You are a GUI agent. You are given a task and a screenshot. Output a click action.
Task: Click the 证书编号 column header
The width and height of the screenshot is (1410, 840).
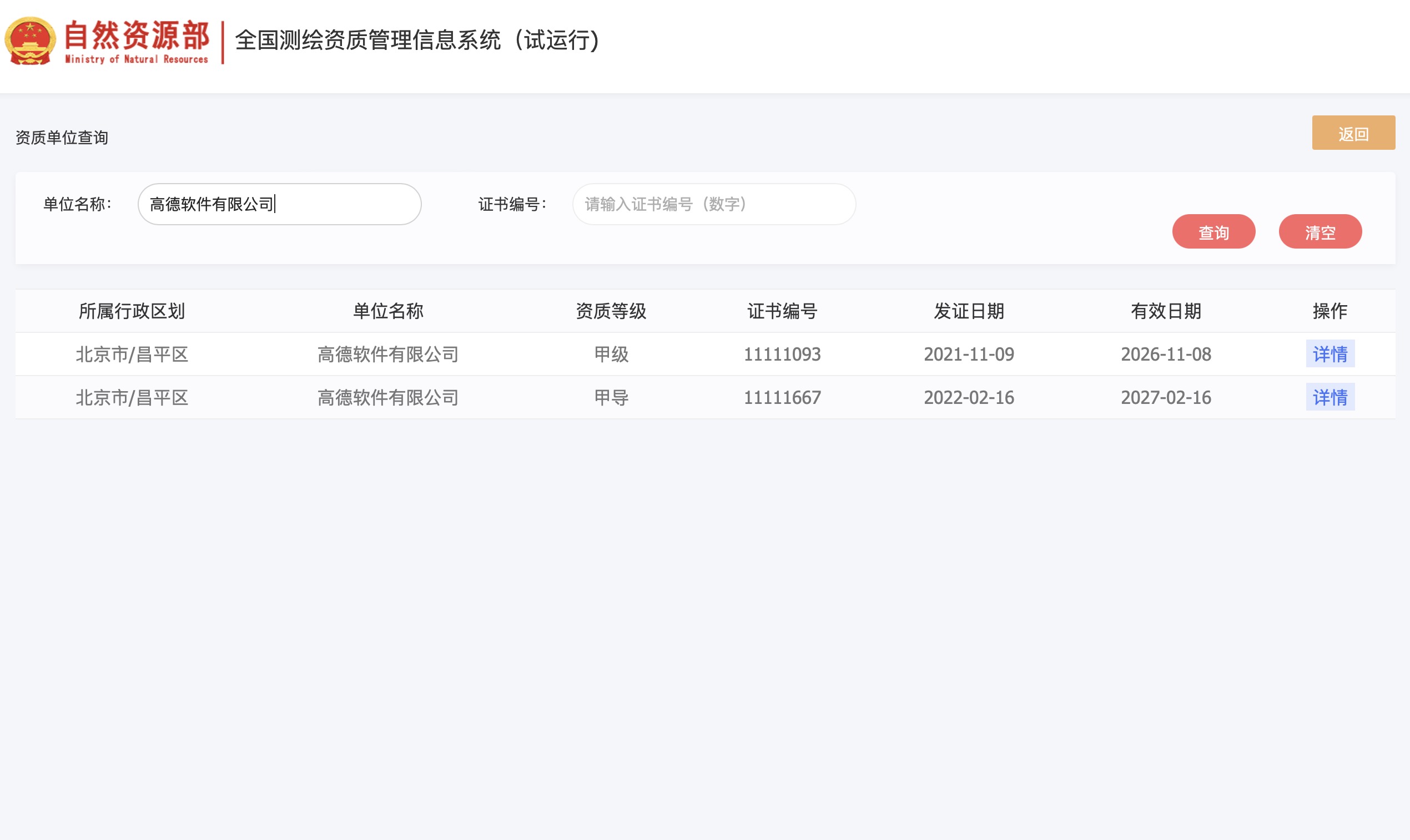pyautogui.click(x=782, y=311)
